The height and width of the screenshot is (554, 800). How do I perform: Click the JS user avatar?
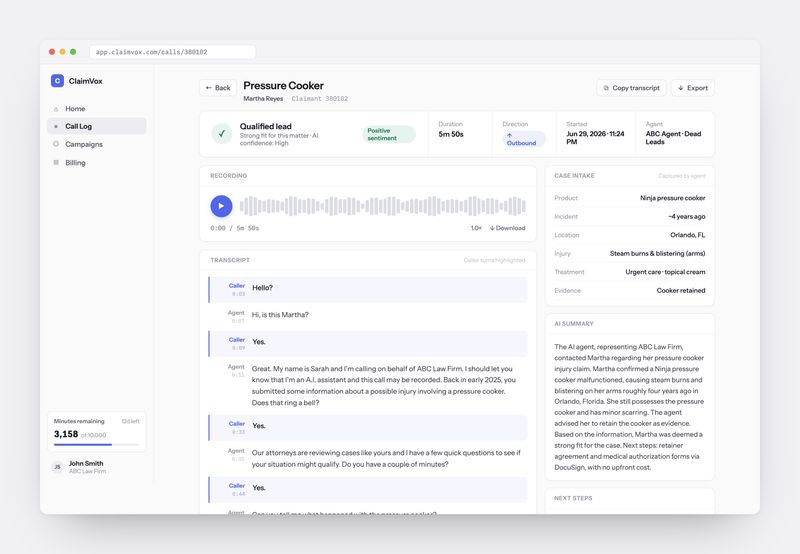coord(57,467)
